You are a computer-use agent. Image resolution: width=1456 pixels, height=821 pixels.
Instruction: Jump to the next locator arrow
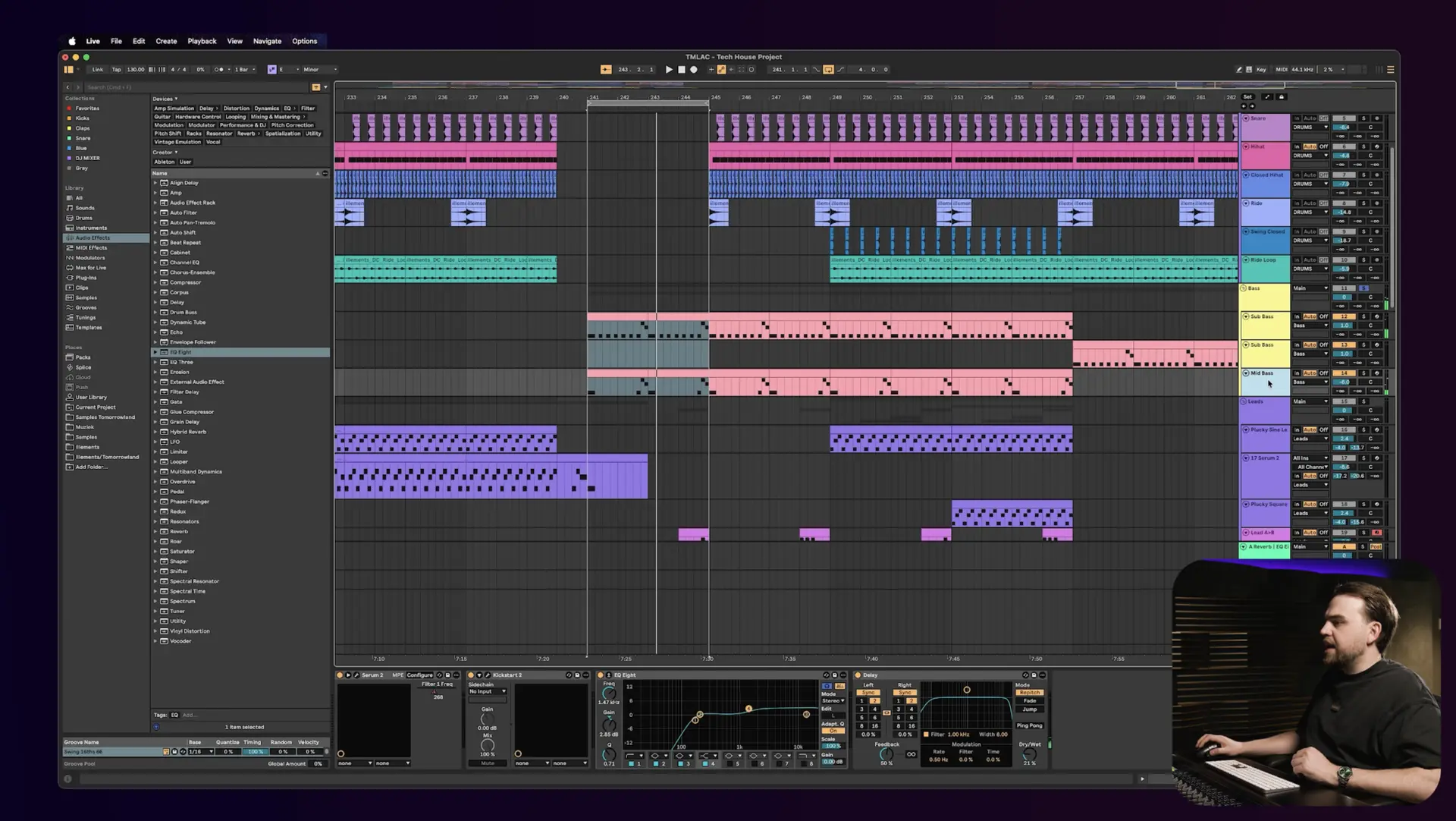click(1251, 106)
